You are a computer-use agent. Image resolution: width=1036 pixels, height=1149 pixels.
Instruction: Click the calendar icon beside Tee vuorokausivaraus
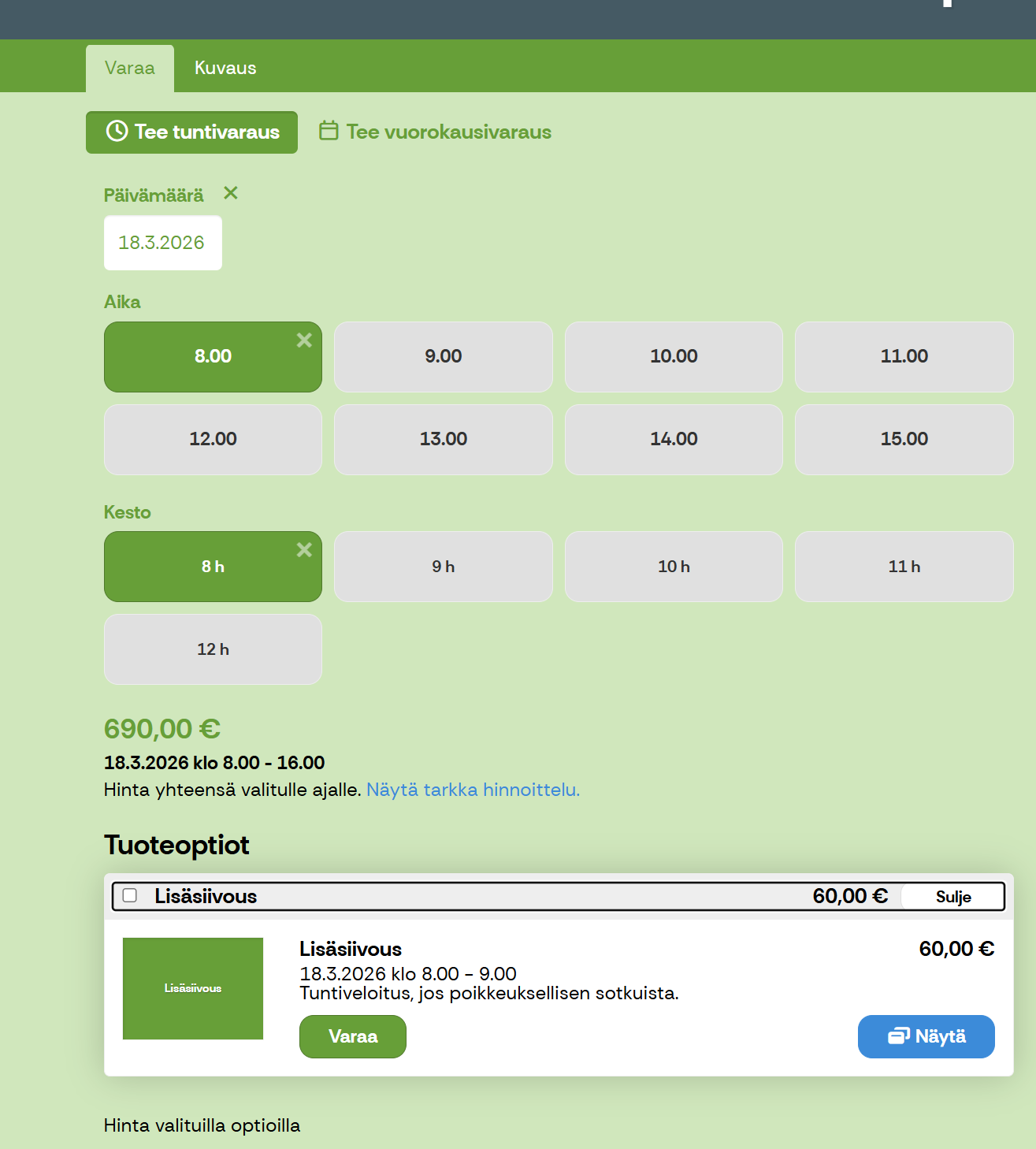(329, 131)
